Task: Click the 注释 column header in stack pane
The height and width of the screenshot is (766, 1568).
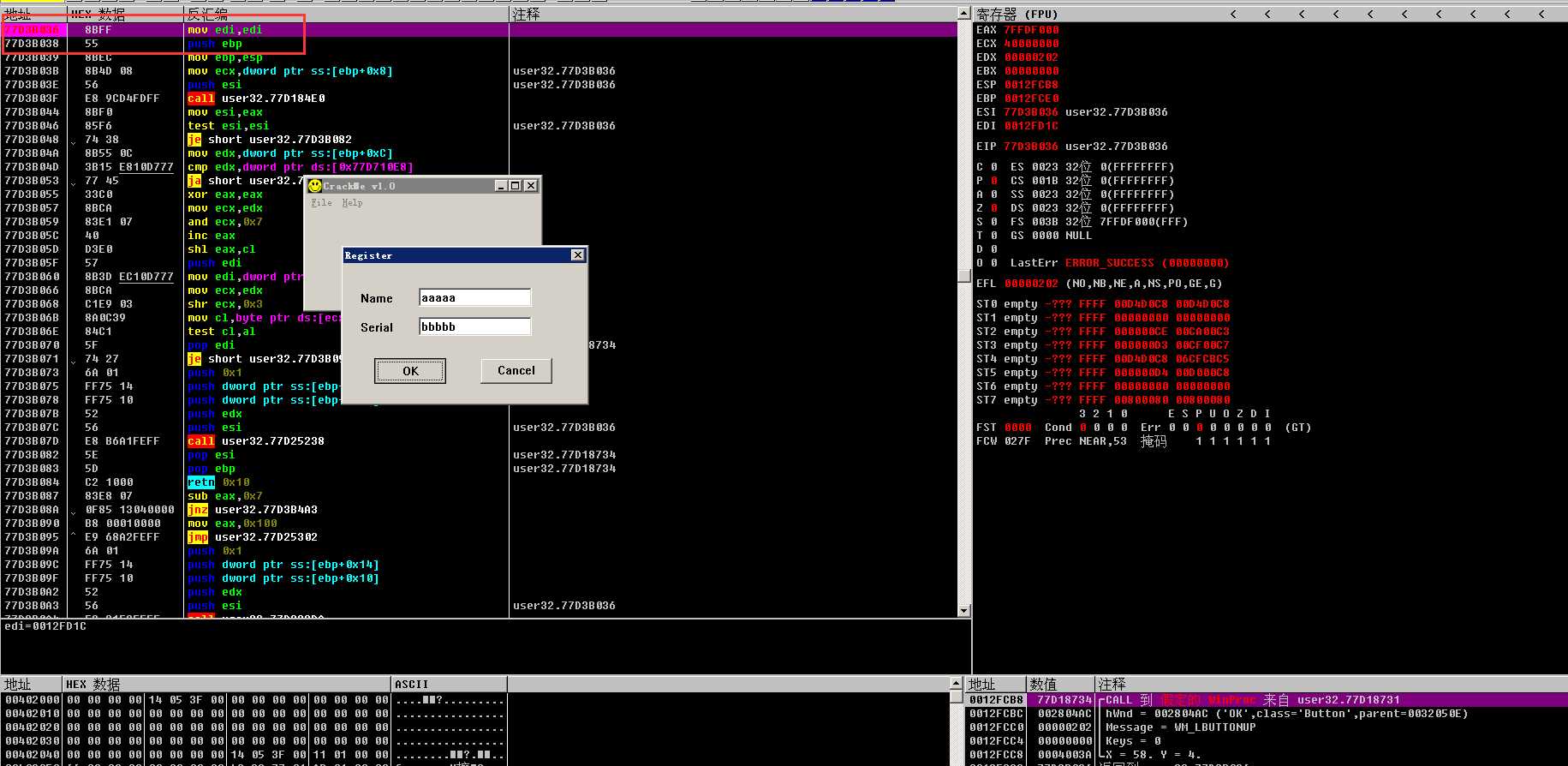Action: click(1331, 685)
